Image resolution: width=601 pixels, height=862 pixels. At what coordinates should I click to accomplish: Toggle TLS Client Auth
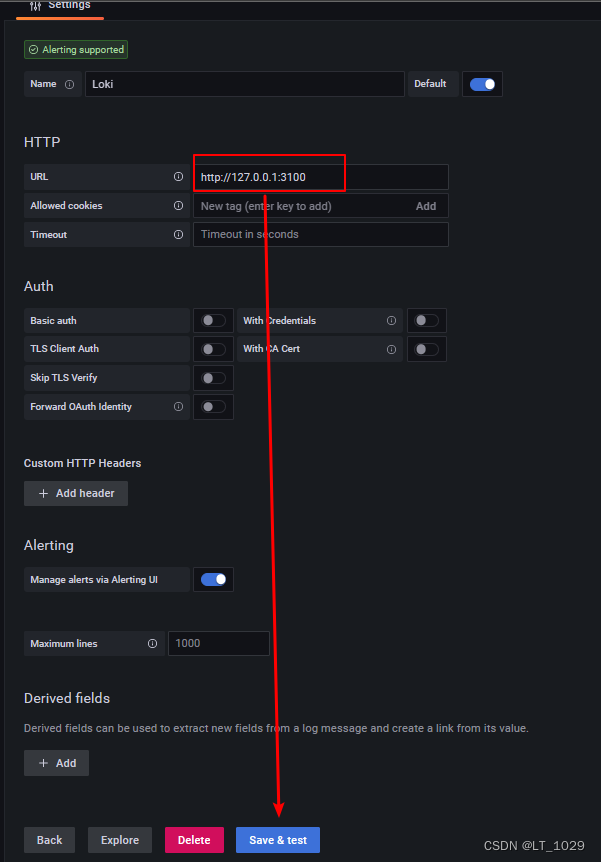pos(213,349)
